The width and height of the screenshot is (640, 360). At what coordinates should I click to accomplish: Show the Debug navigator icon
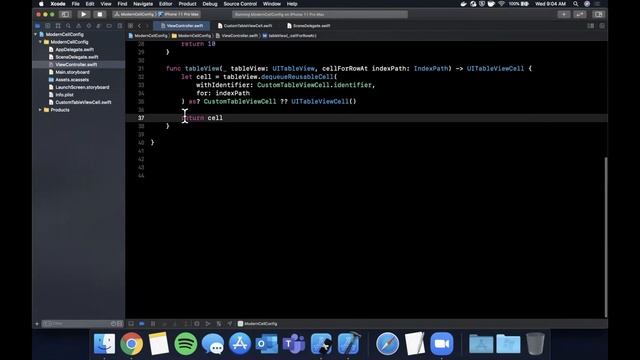[x=99, y=26]
